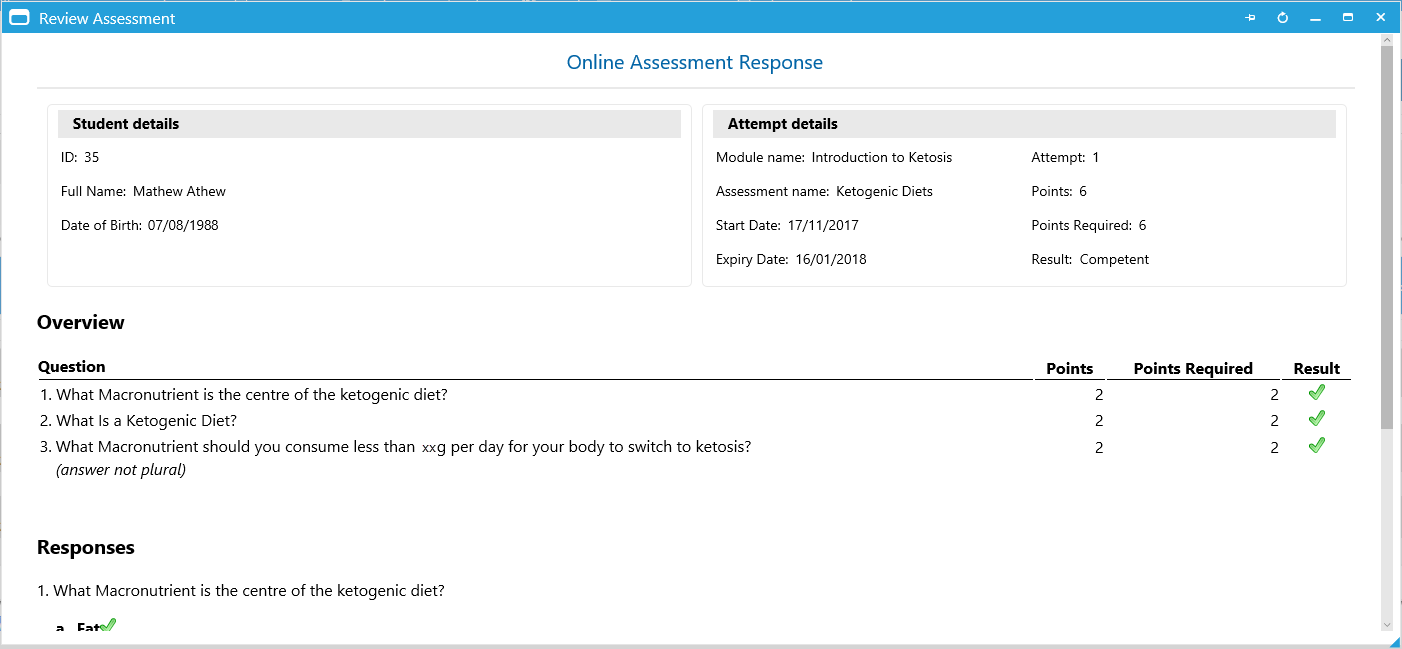The height and width of the screenshot is (649, 1402).
Task: Click the Attempt: 1 value
Action: 1096,157
